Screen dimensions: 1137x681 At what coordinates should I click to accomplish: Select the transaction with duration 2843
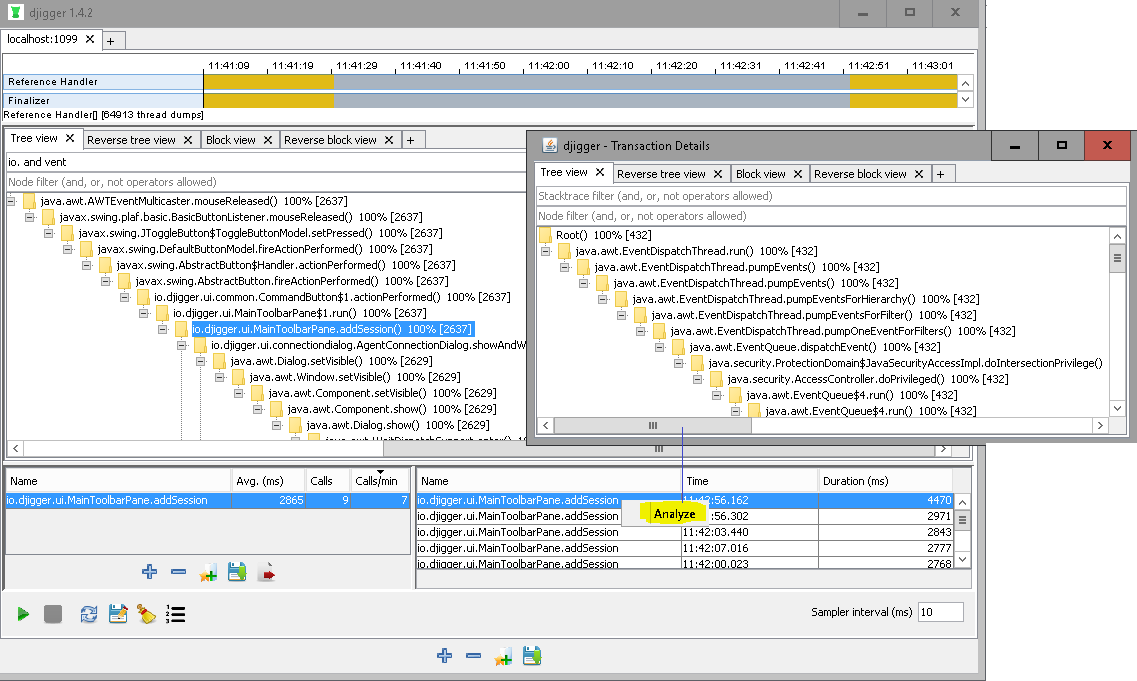(x=684, y=532)
